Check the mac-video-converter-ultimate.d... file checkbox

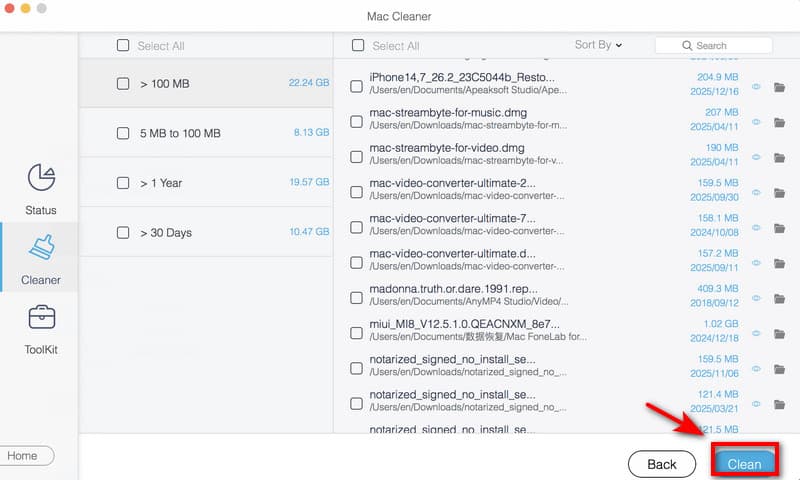coord(357,263)
